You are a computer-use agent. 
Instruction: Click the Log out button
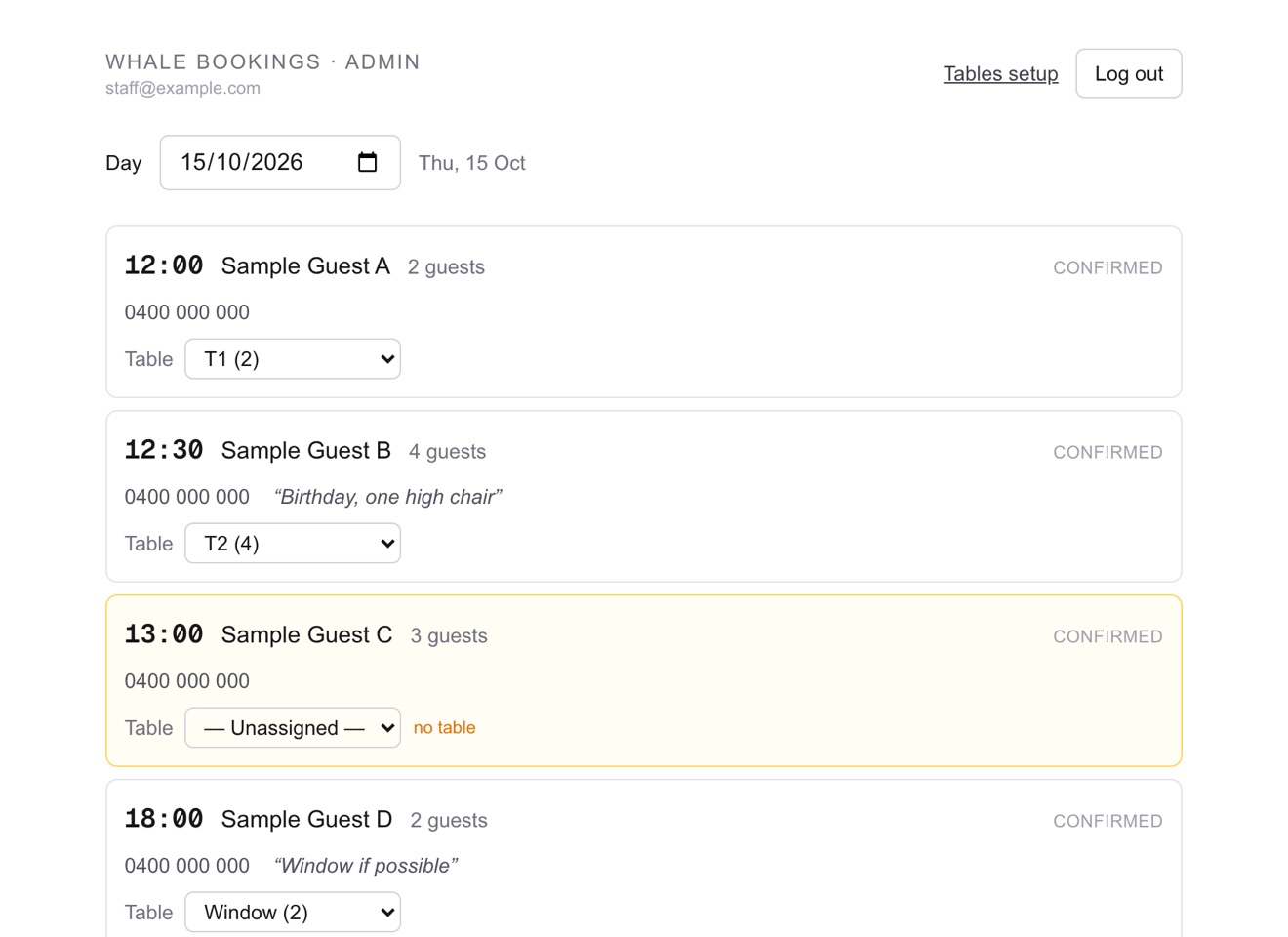click(x=1129, y=74)
